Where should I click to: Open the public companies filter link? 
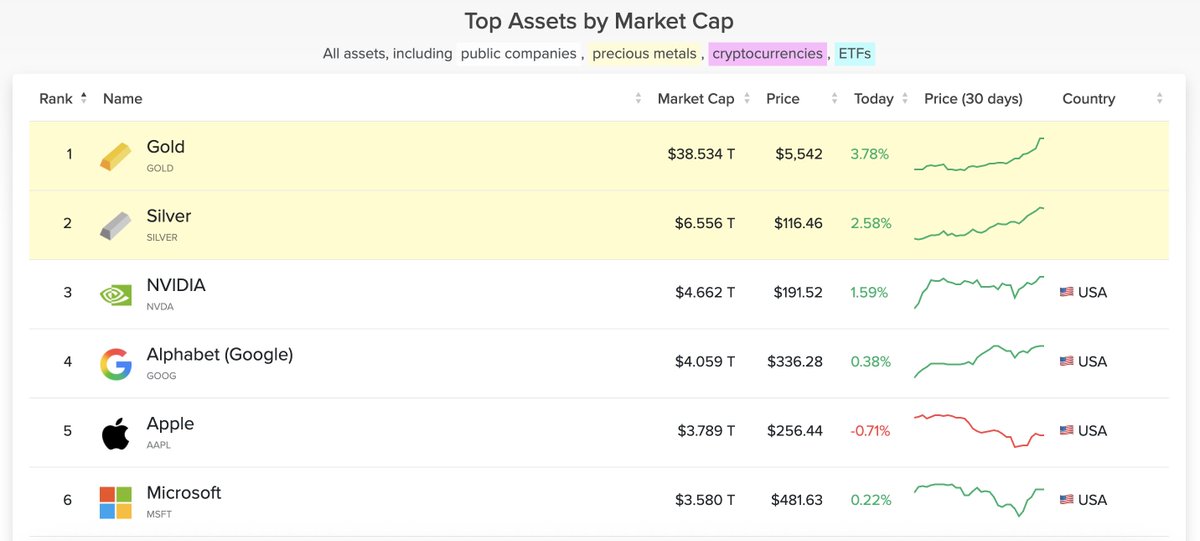(x=518, y=53)
